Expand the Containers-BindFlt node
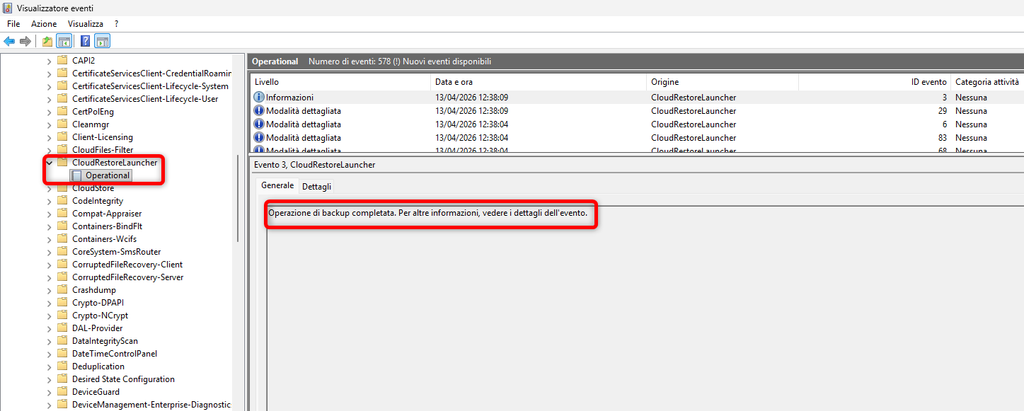Image resolution: width=1024 pixels, height=411 pixels. 49,226
